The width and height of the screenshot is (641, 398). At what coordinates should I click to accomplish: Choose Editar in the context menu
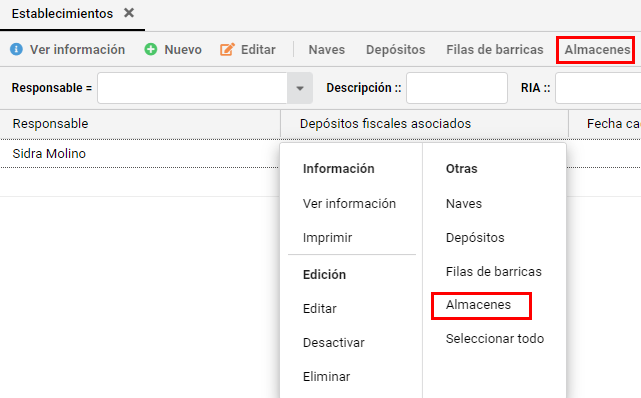(320, 309)
